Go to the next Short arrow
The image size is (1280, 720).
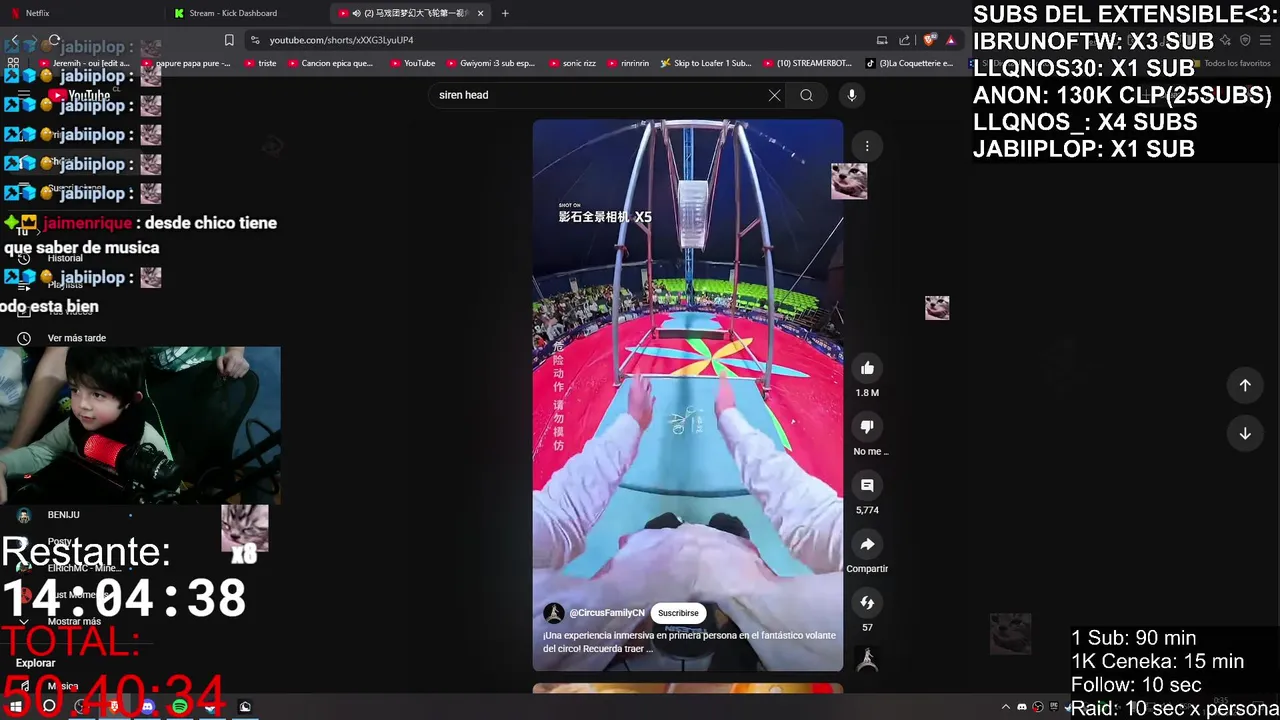[x=1245, y=433]
